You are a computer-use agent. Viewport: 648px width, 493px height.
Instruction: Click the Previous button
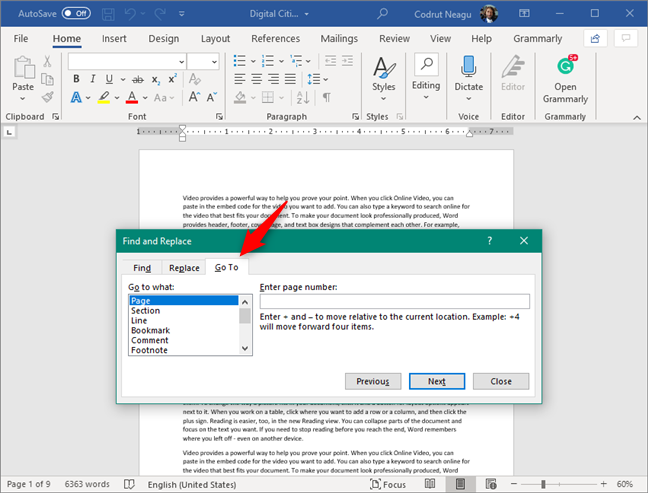373,381
